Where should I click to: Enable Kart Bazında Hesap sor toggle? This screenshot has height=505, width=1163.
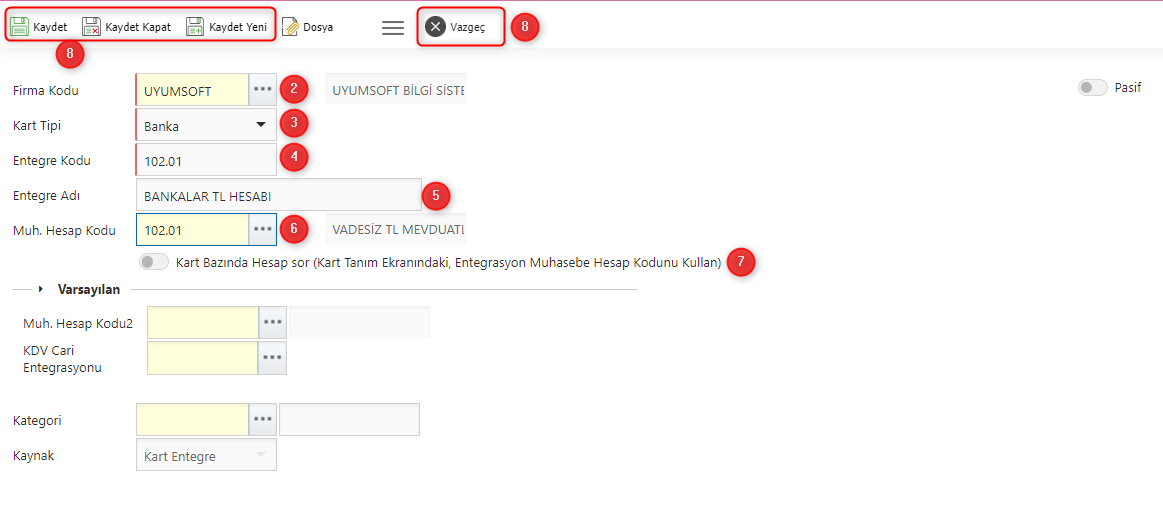click(x=154, y=262)
